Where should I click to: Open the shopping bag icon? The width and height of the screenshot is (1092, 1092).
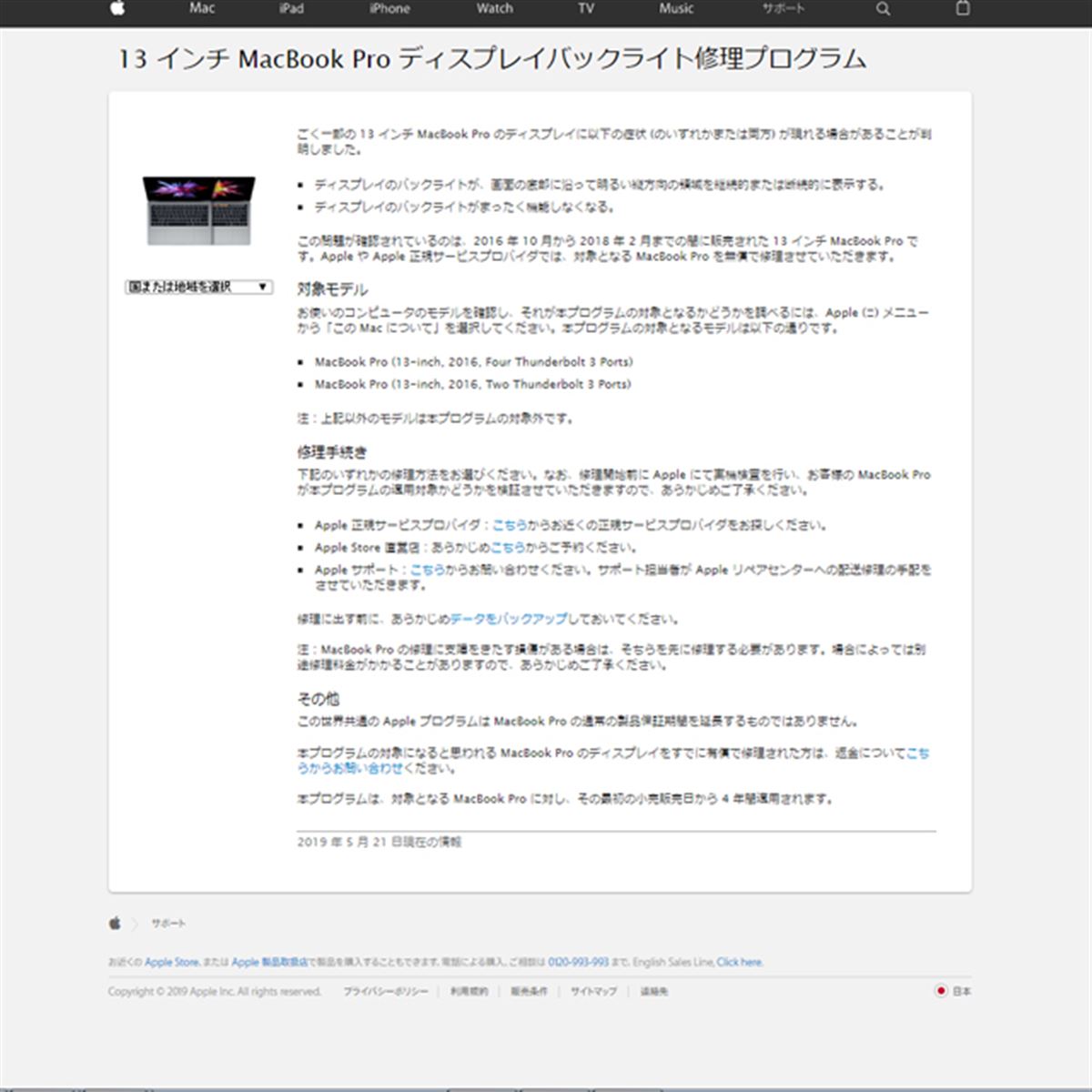click(963, 8)
